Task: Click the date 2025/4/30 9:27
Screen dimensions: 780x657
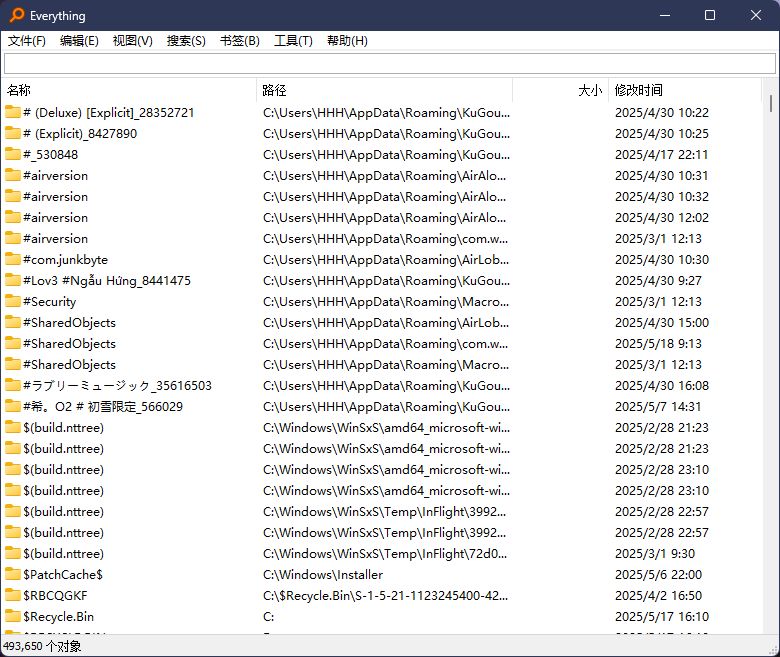Action: (x=658, y=281)
